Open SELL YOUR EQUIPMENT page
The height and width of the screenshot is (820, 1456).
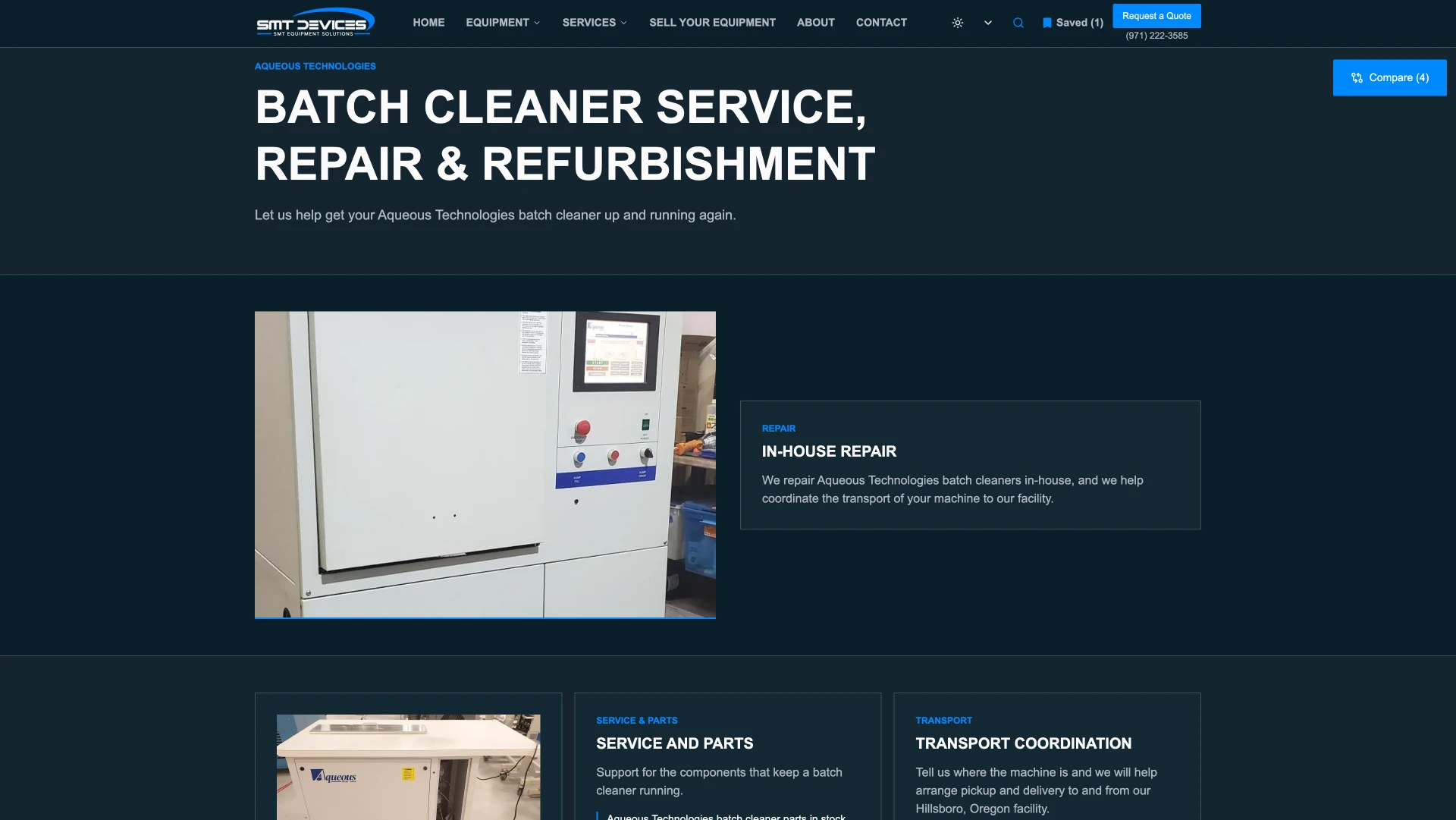pos(712,23)
